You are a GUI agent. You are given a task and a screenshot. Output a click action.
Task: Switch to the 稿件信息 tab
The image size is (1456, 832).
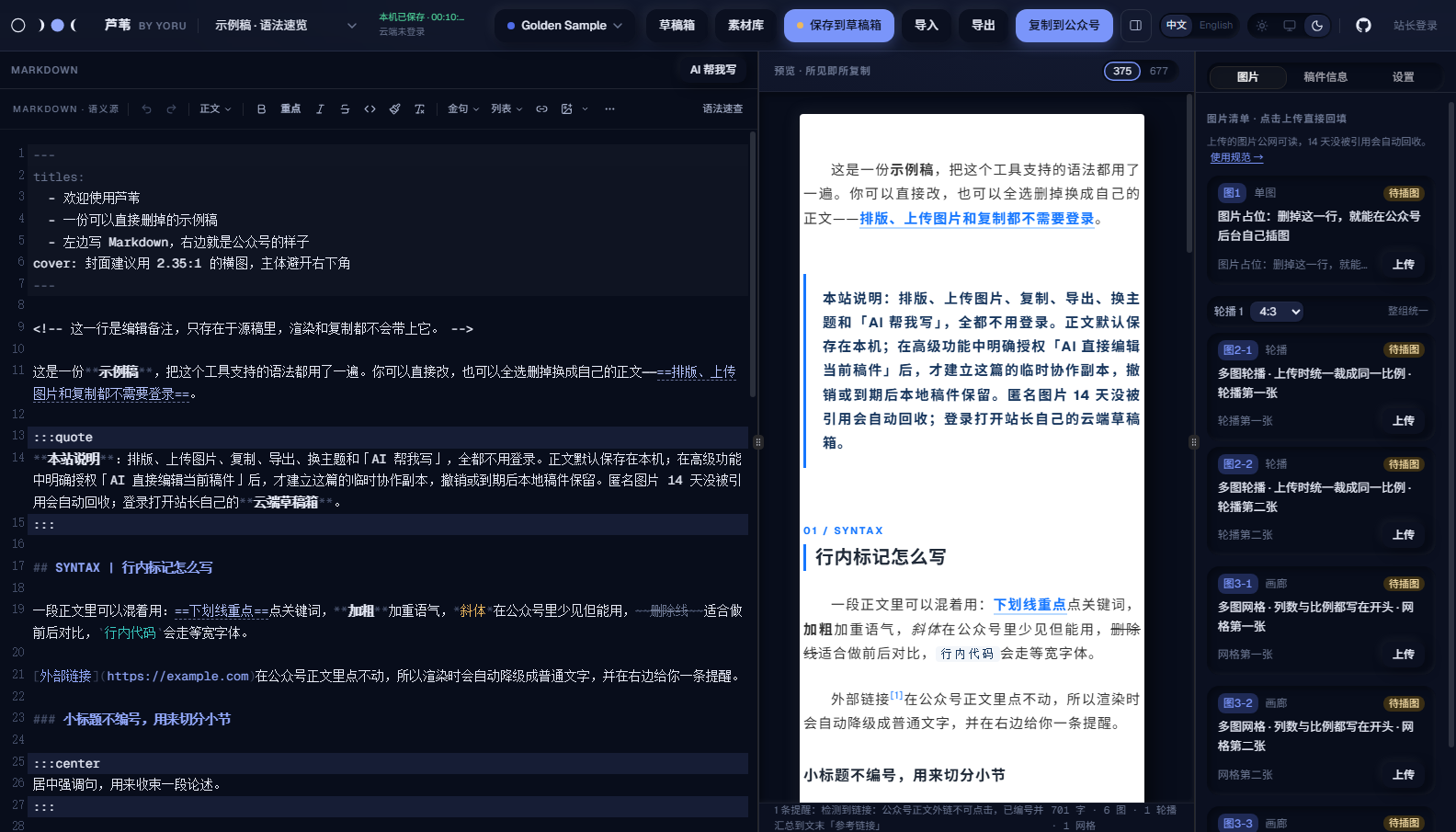1325,77
